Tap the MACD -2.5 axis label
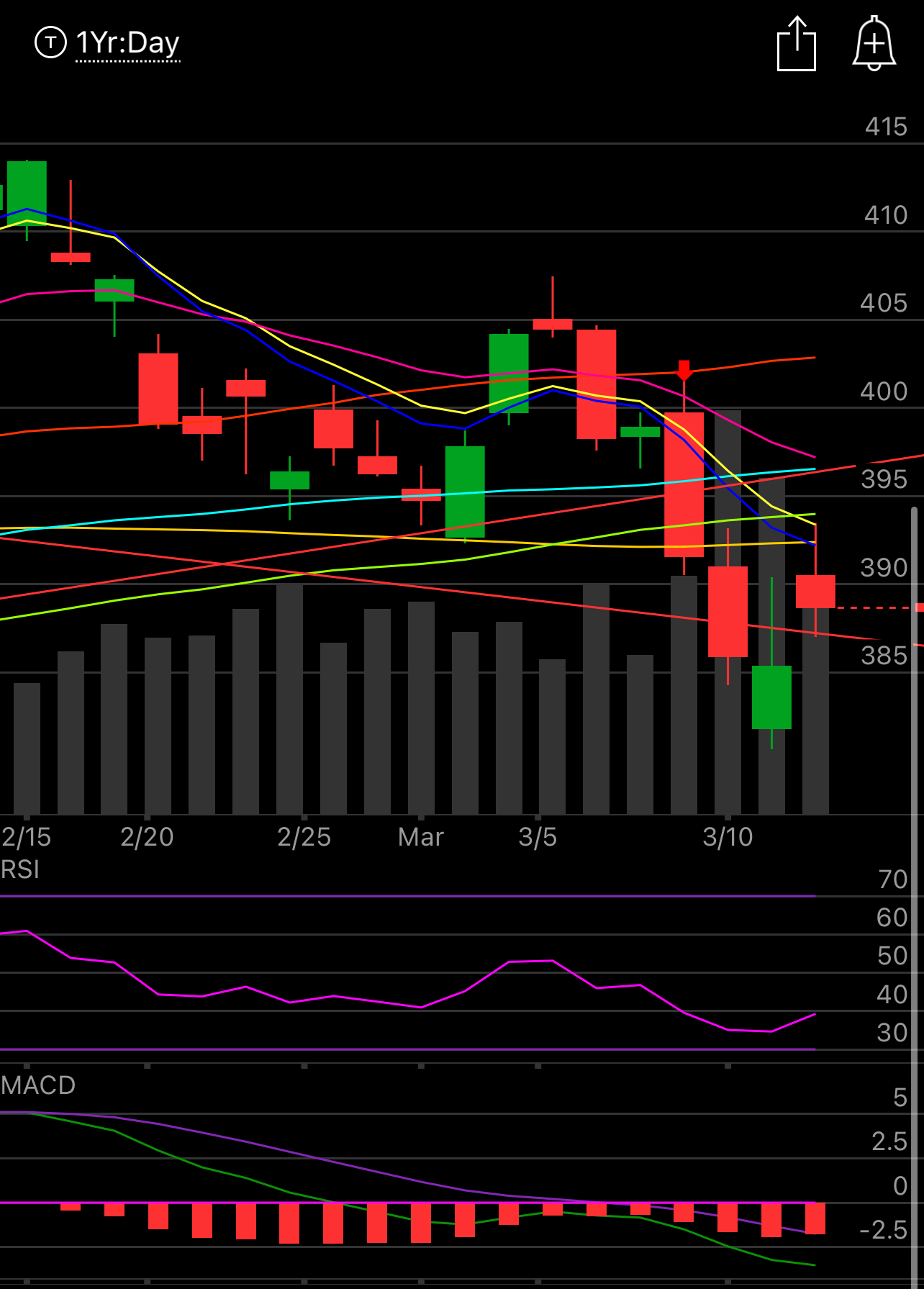 coord(884,1230)
